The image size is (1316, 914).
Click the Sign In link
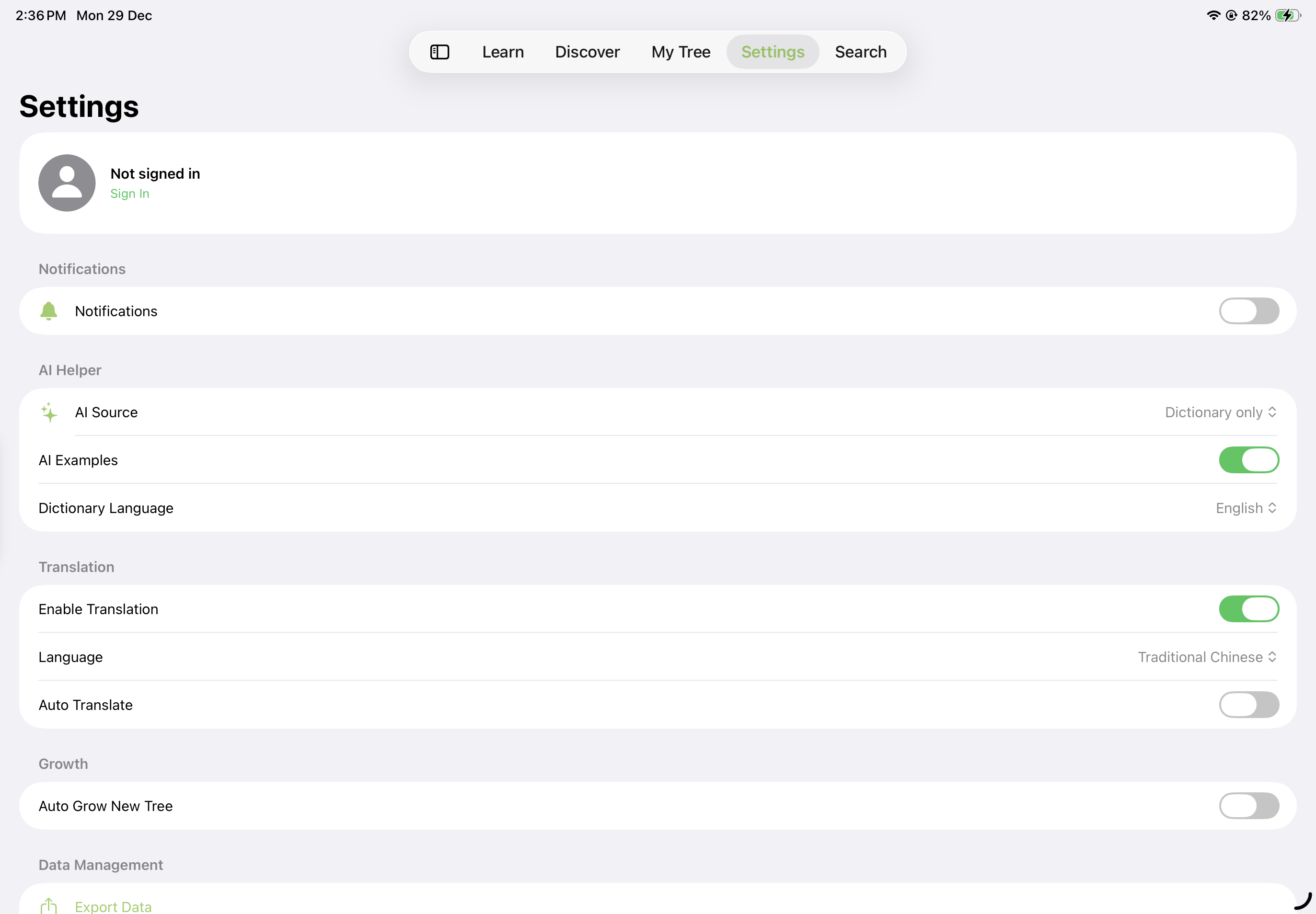129,194
